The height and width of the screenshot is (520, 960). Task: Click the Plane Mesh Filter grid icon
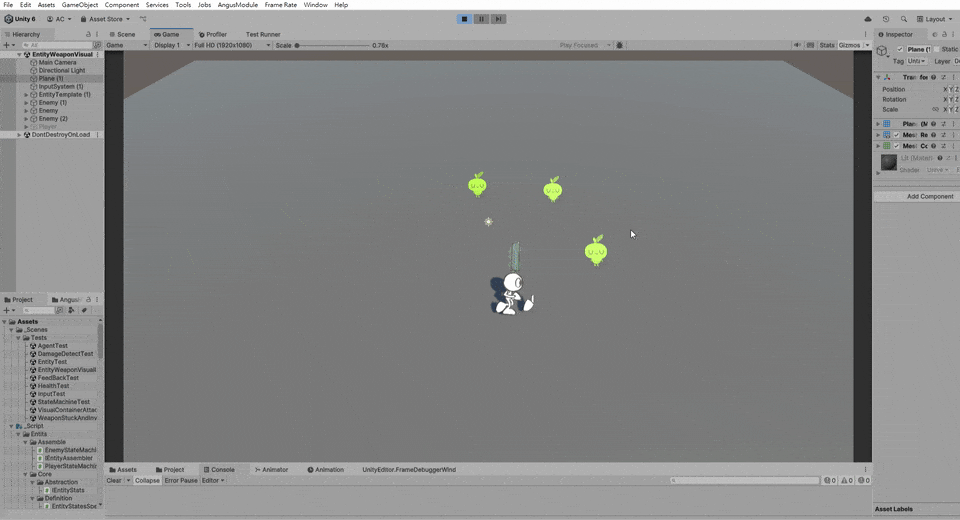(x=887, y=124)
